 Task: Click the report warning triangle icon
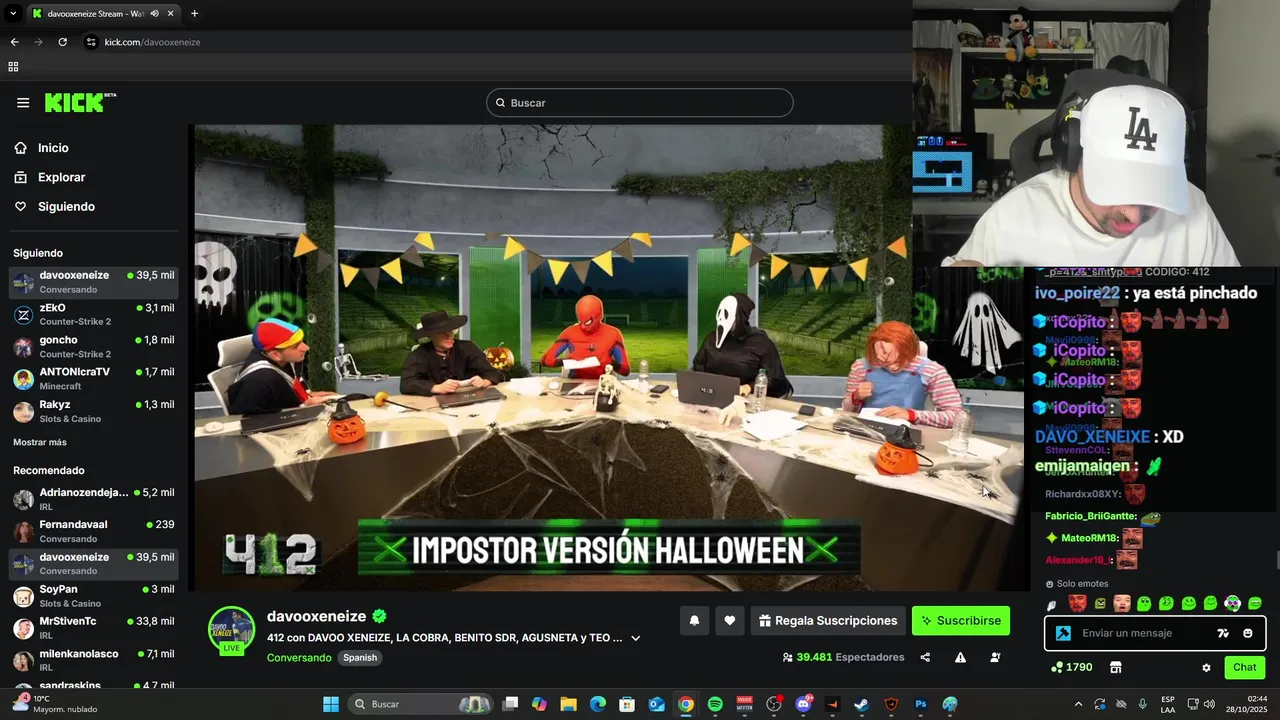pyautogui.click(x=960, y=657)
